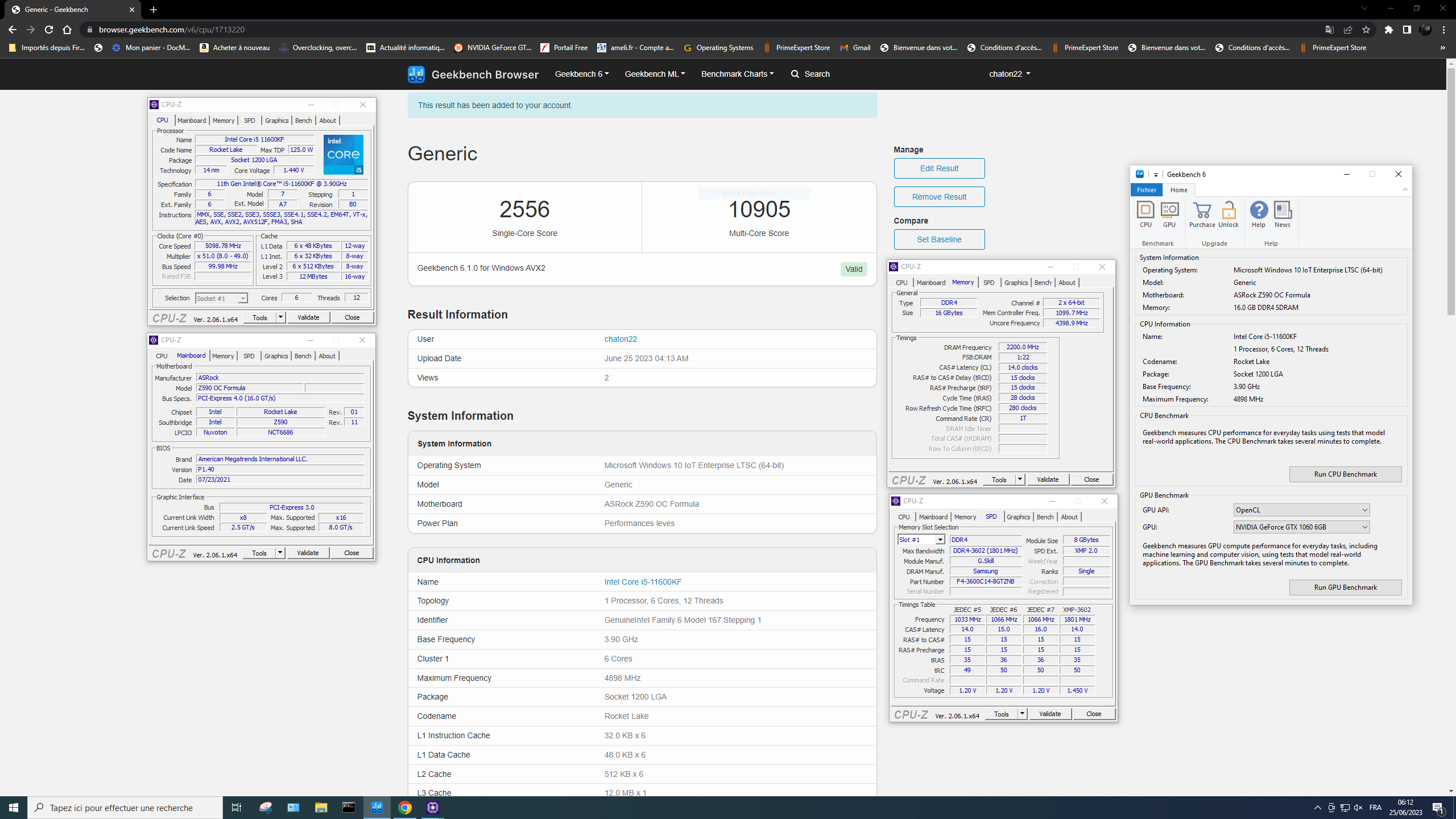This screenshot has width=1456, height=819.
Task: Expand the Geekbench ML dropdown
Action: coord(655,74)
